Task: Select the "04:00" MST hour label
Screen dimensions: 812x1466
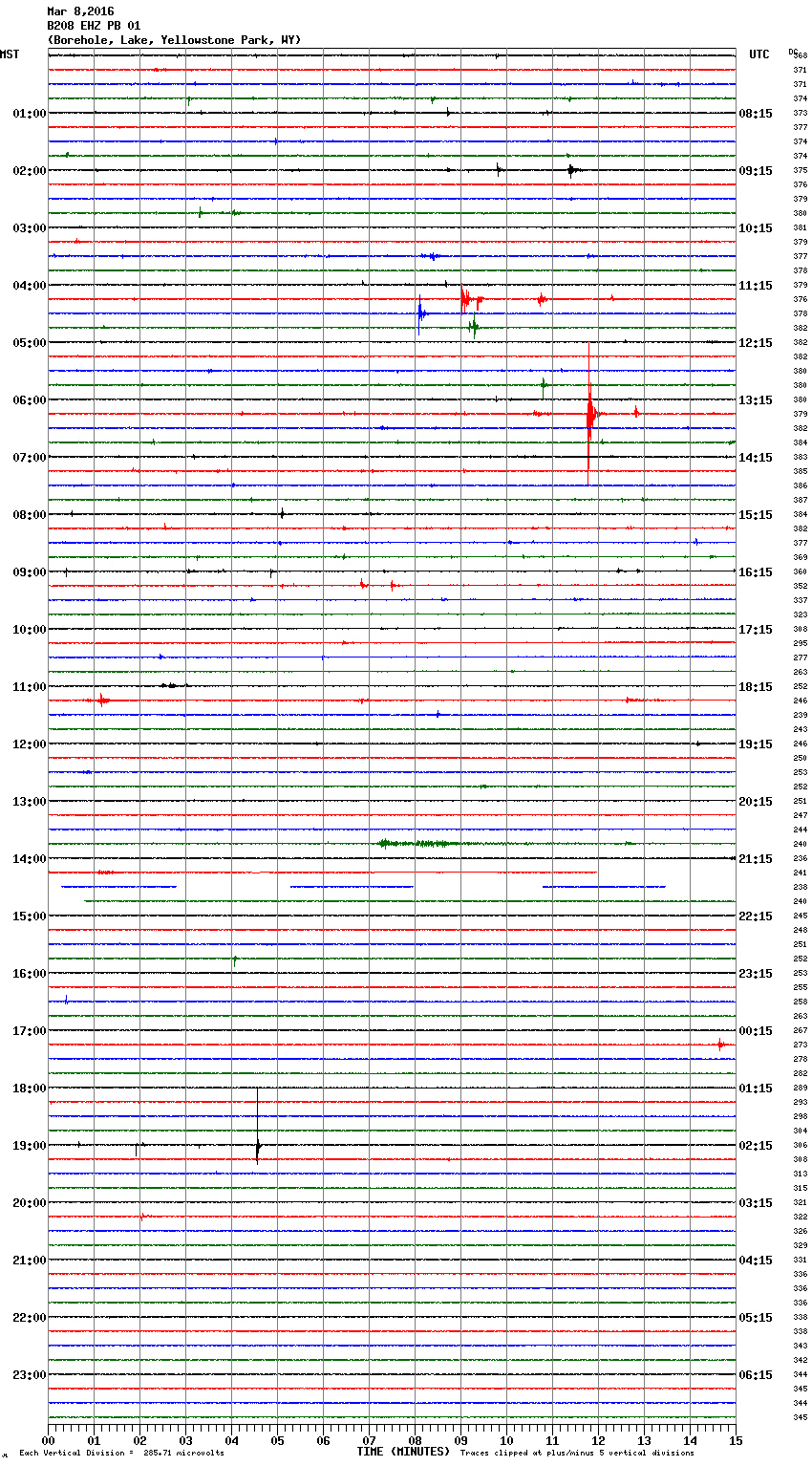Action: (x=29, y=286)
